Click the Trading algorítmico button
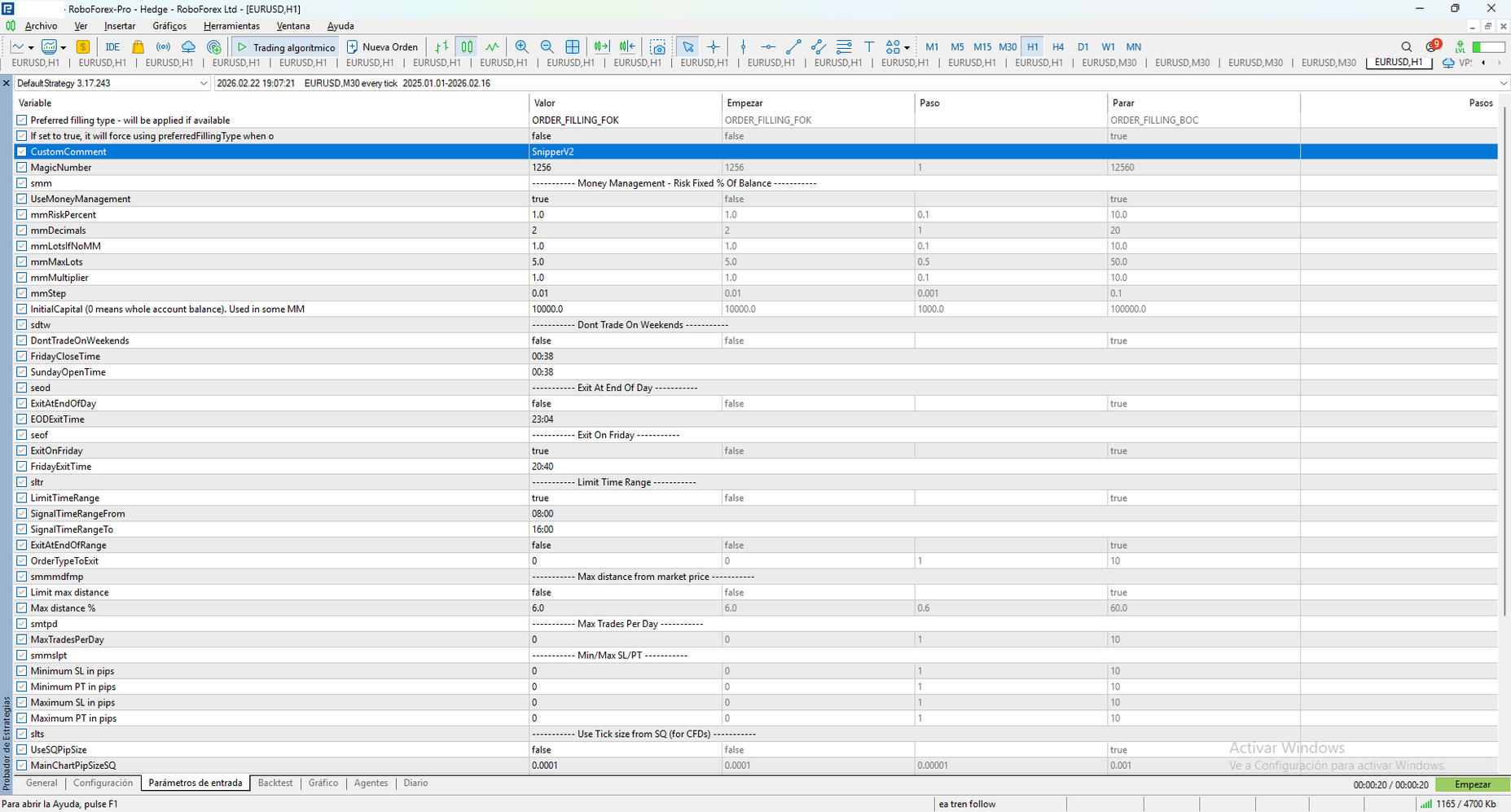 [x=286, y=47]
